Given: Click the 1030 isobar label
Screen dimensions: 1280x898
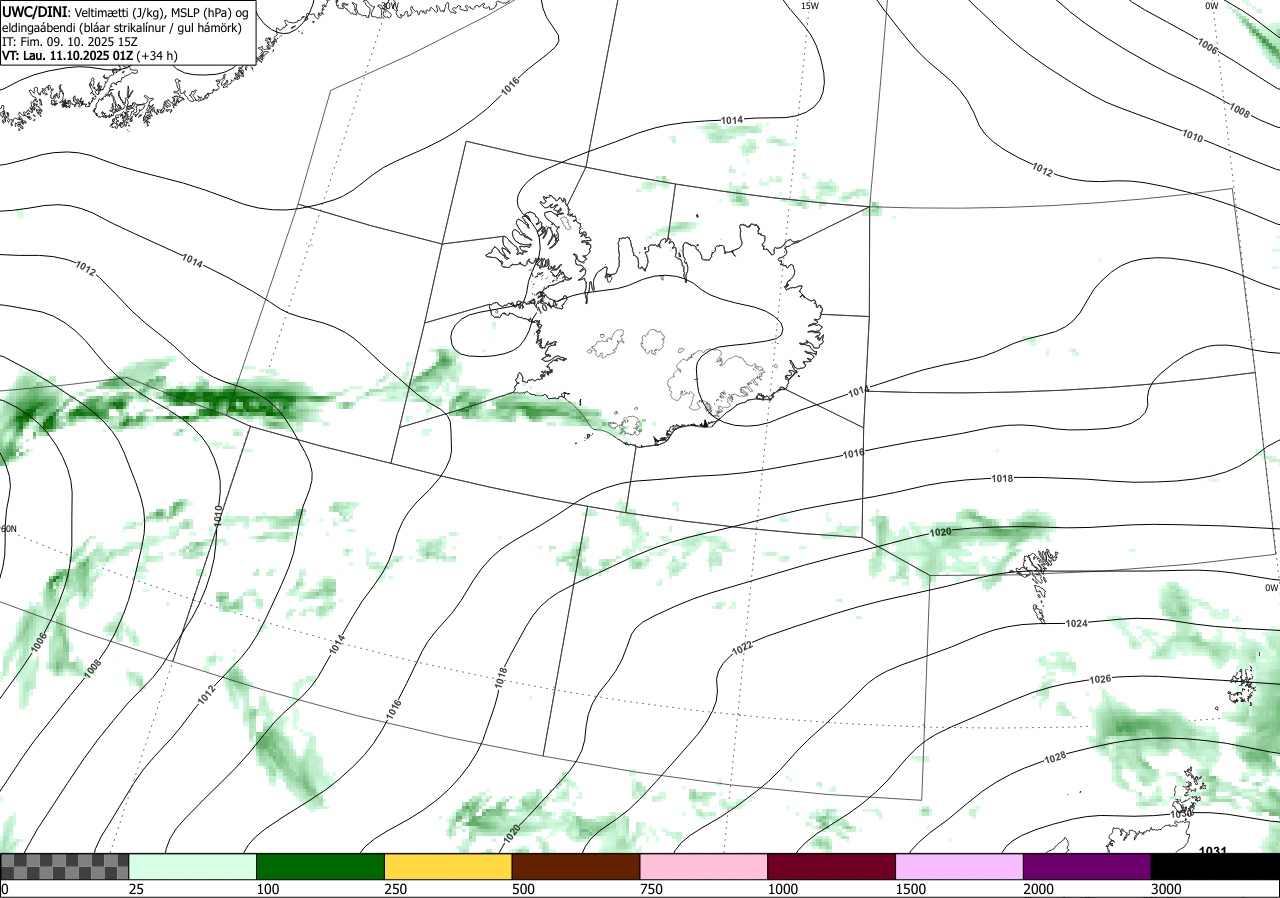Looking at the screenshot, I should [x=1182, y=814].
